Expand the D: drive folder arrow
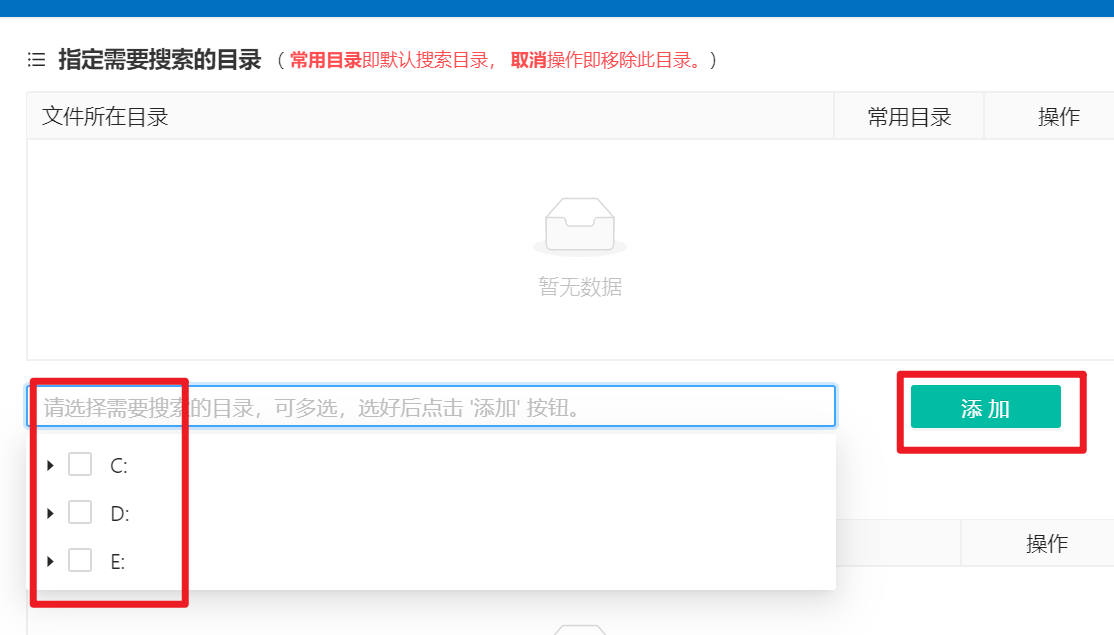The width and height of the screenshot is (1114, 635). click(50, 513)
